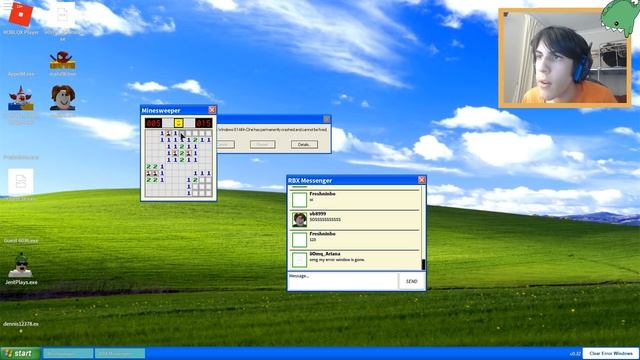The height and width of the screenshot is (360, 640).
Task: Click the RBX Messenger title bar
Action: pos(356,180)
